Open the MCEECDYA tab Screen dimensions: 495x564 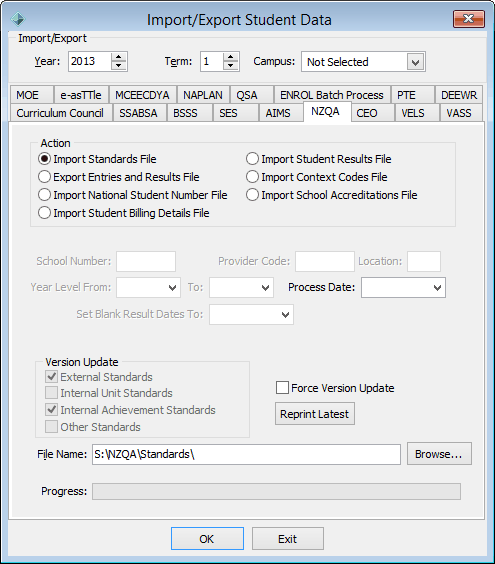[142, 95]
